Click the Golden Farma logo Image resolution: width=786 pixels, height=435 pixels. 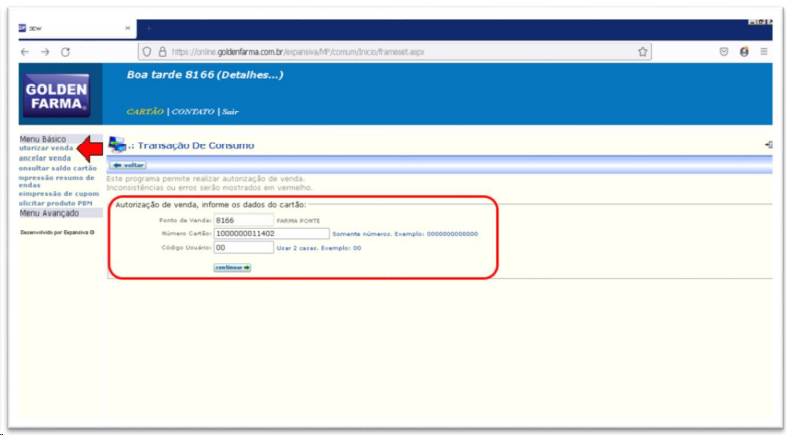[57, 95]
